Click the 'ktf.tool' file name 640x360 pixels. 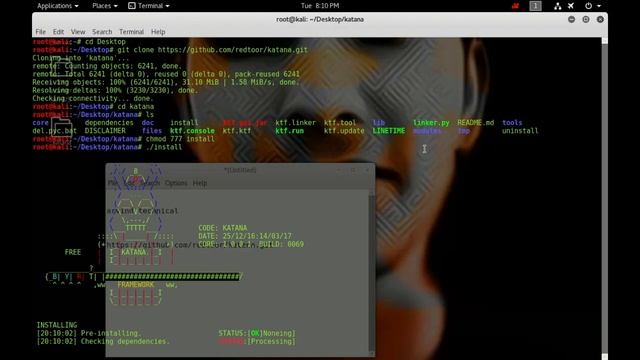(340, 123)
